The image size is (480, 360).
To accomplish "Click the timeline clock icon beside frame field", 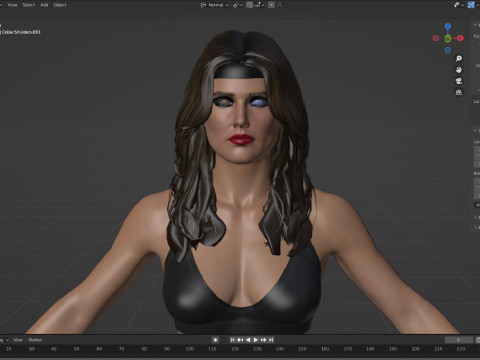I will (x=478, y=340).
